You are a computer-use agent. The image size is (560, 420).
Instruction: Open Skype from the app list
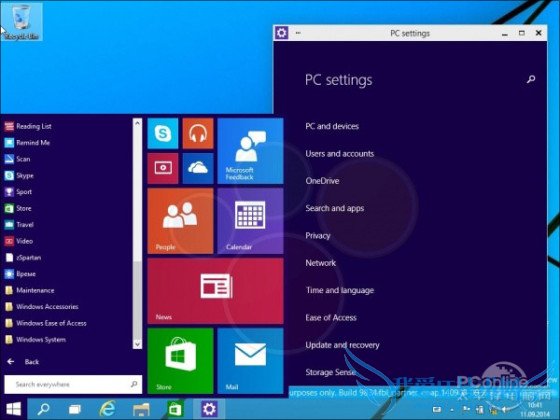click(19, 175)
